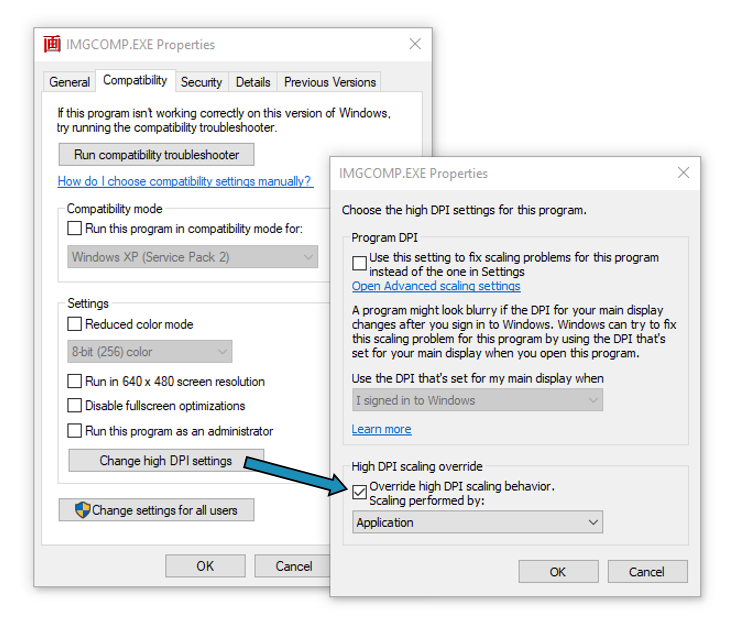This screenshot has width=731, height=627.
Task: Switch to the Security tab
Action: pos(201,82)
